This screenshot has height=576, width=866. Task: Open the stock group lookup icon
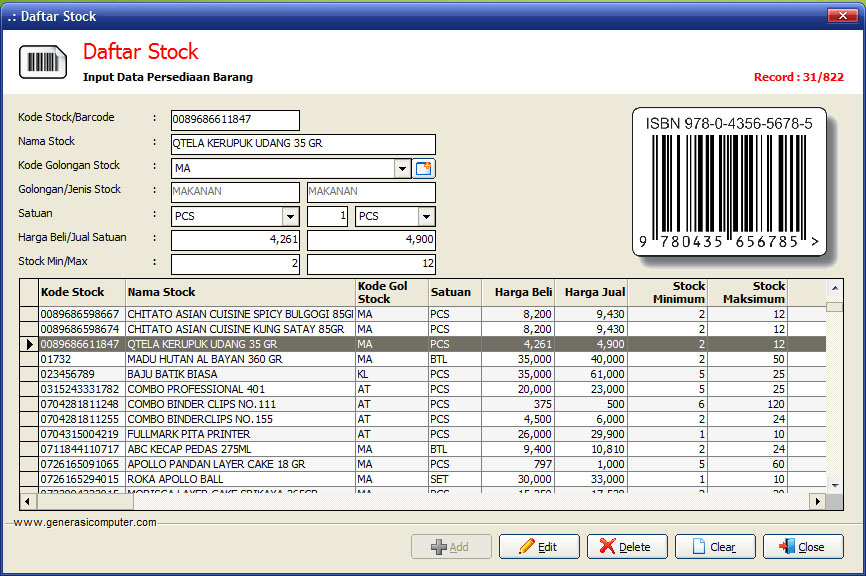coord(424,168)
